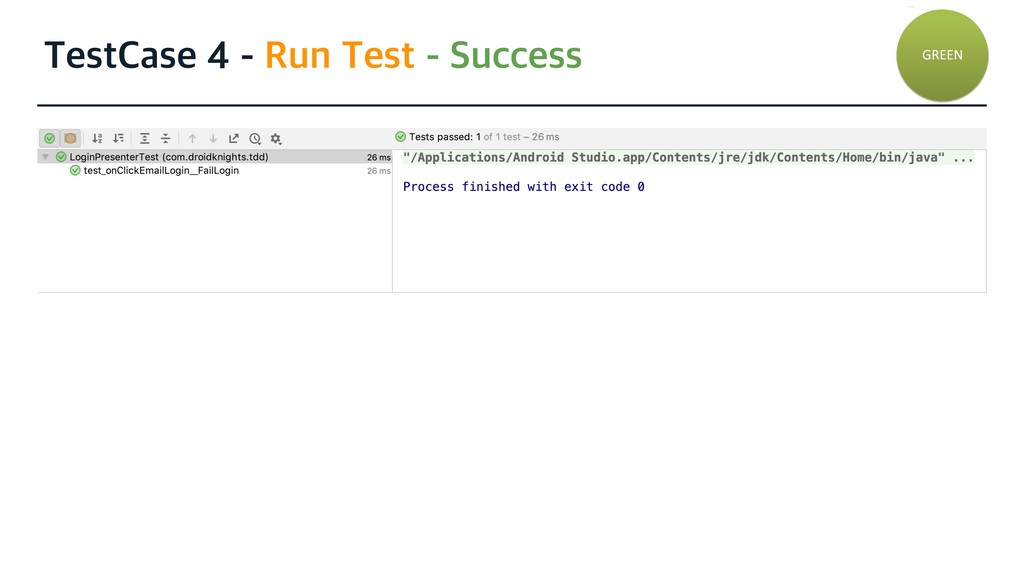Screen dimensions: 1024x576
Task: Click the green check beside test_onClickEmailLogin__FailLogin
Action: [75, 171]
